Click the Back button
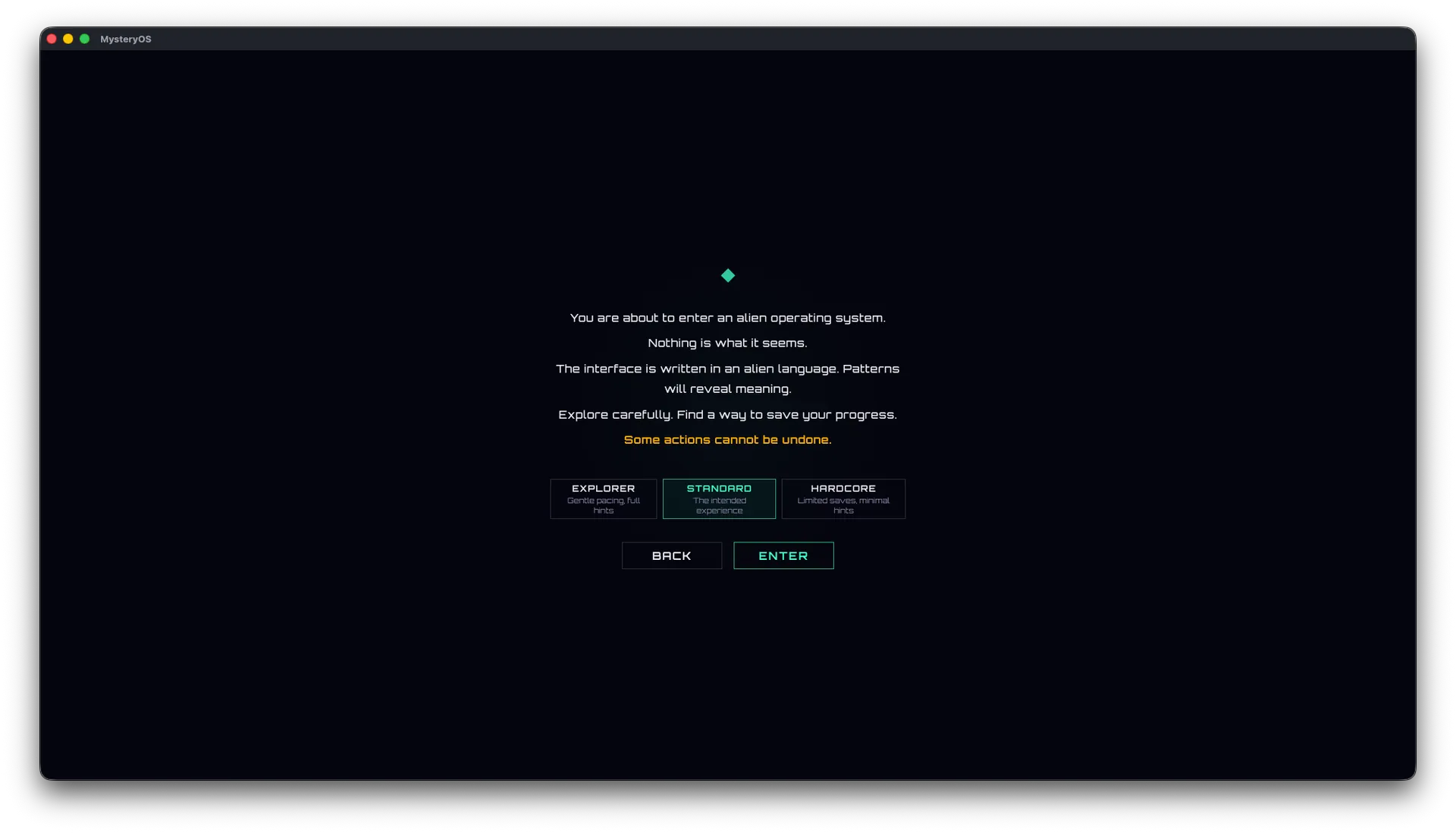 (672, 555)
